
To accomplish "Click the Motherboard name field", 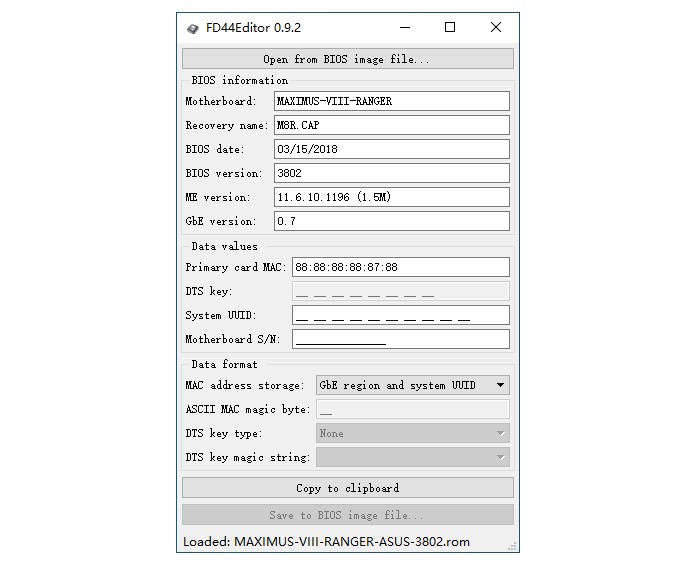I will (x=391, y=101).
